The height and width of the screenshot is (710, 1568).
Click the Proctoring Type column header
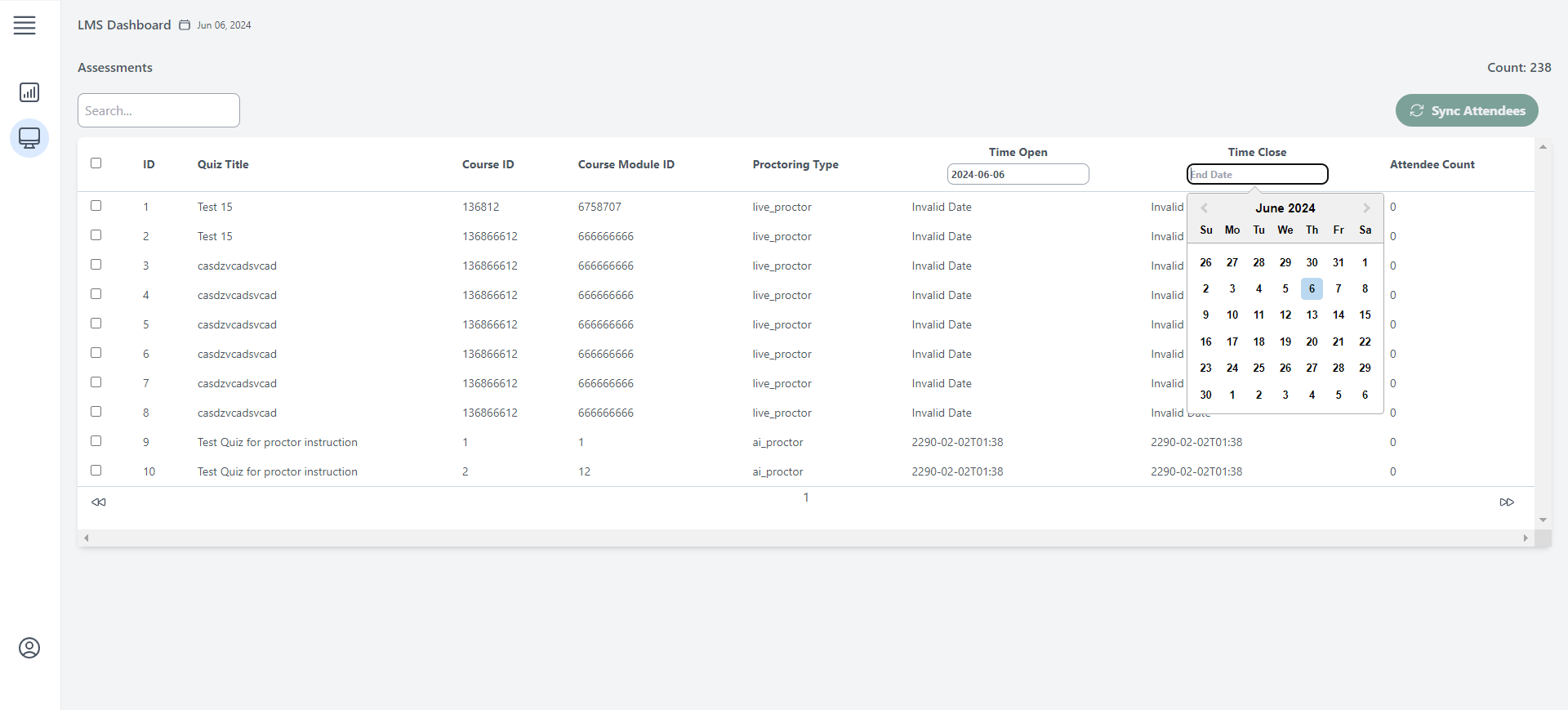pos(795,164)
